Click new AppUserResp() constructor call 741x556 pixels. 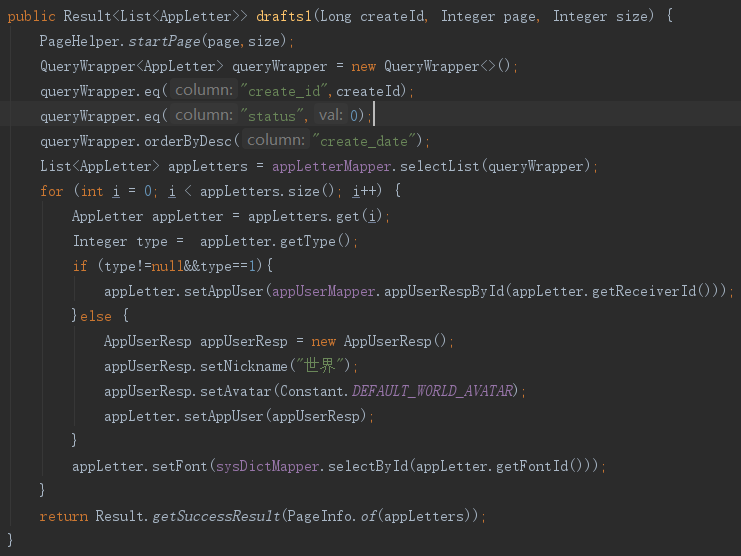pos(379,342)
